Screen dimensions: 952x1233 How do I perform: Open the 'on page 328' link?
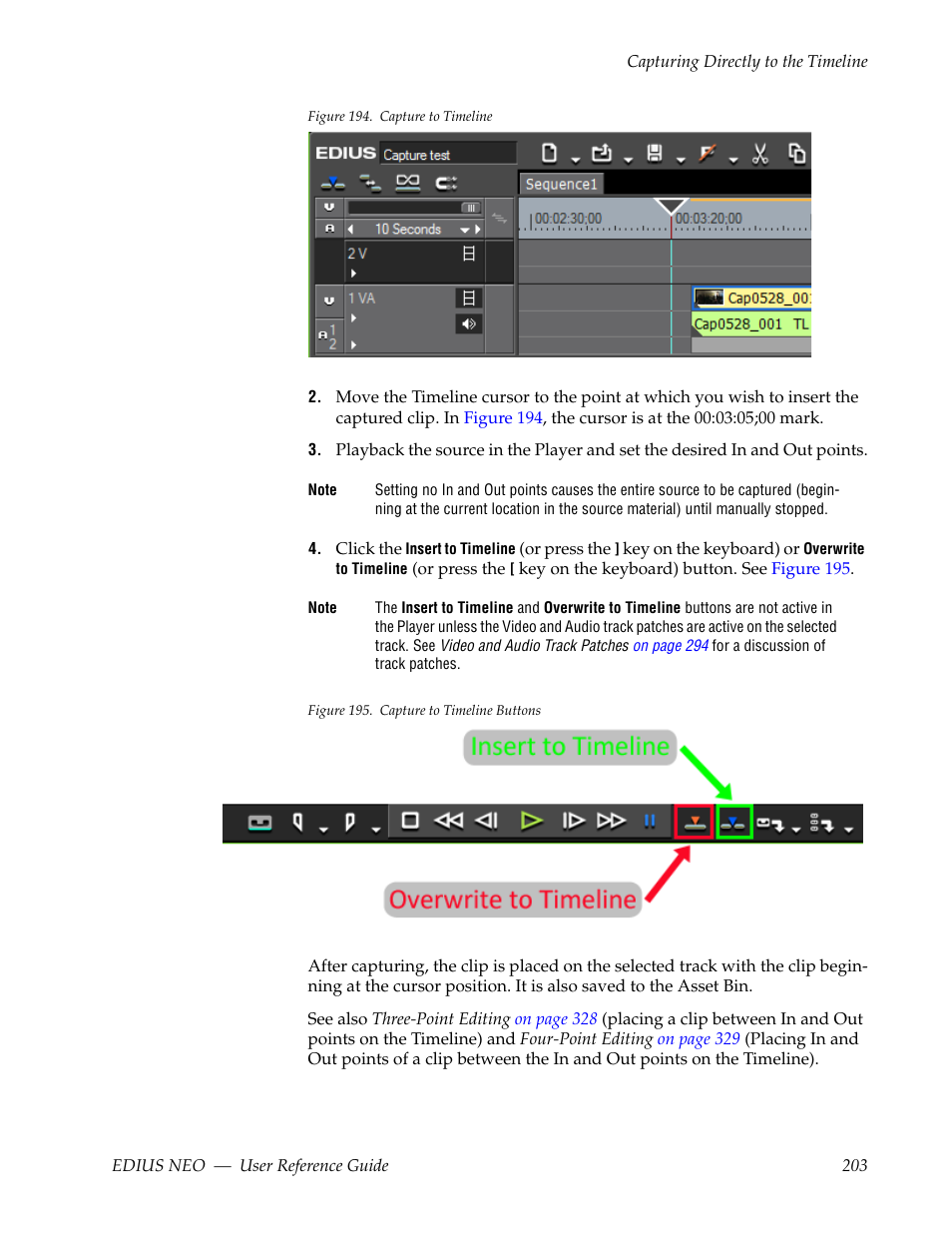tap(556, 1019)
